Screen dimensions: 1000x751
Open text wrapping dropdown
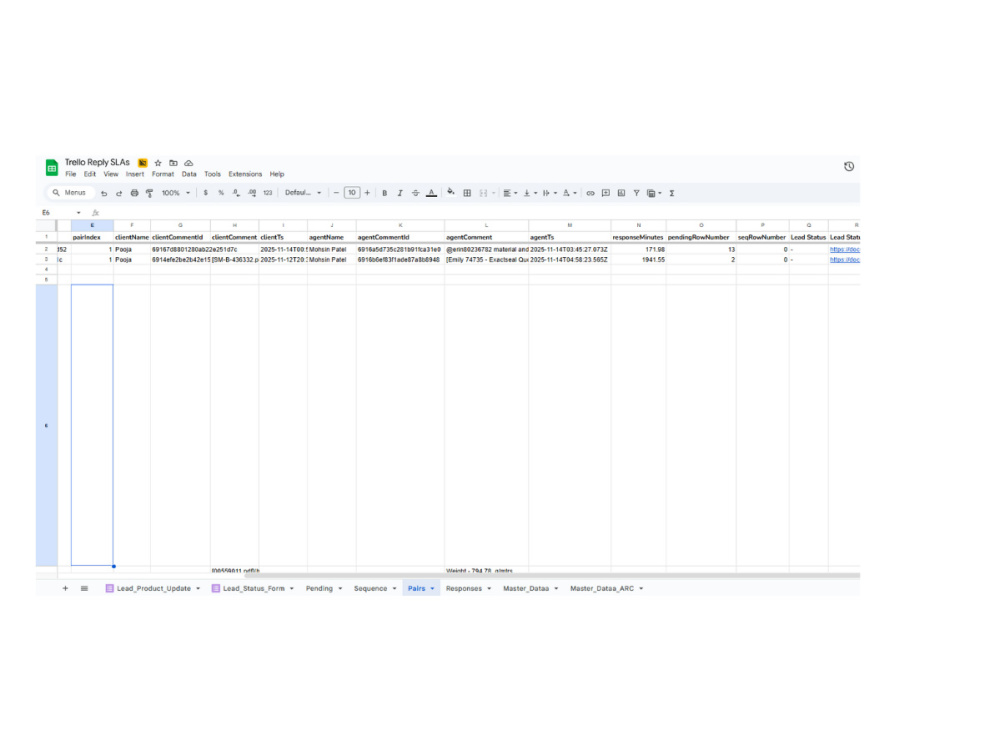[549, 193]
